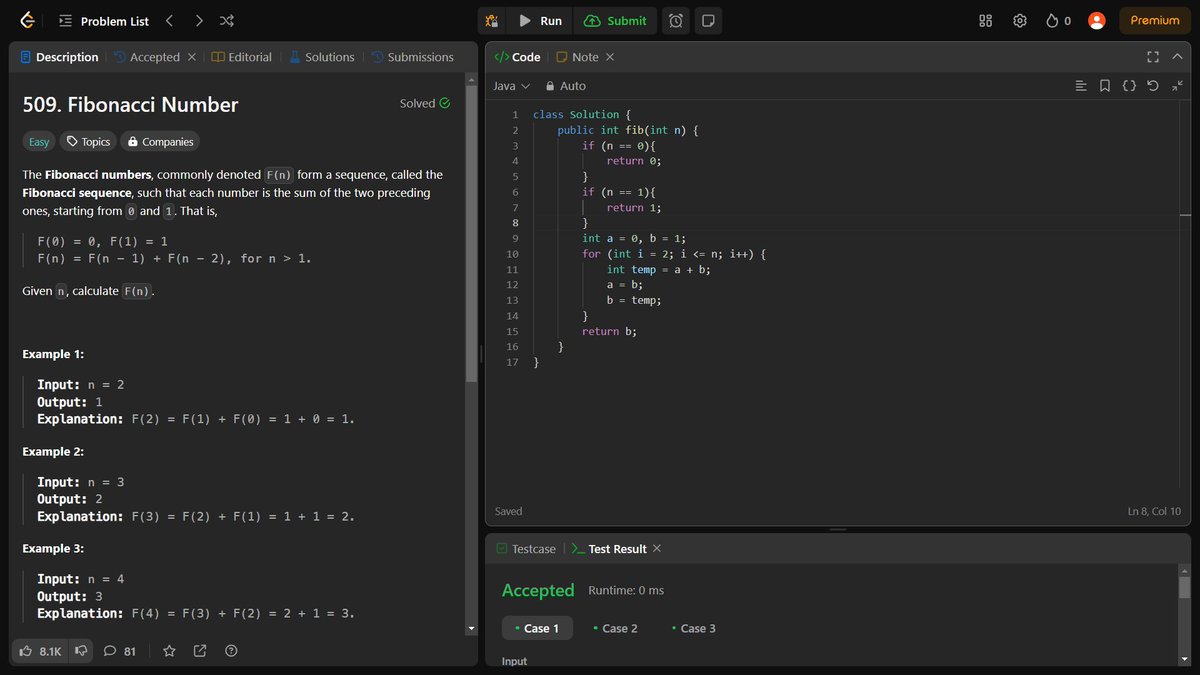The width and height of the screenshot is (1200, 675).
Task: Close the Accepted tab
Action: point(192,57)
